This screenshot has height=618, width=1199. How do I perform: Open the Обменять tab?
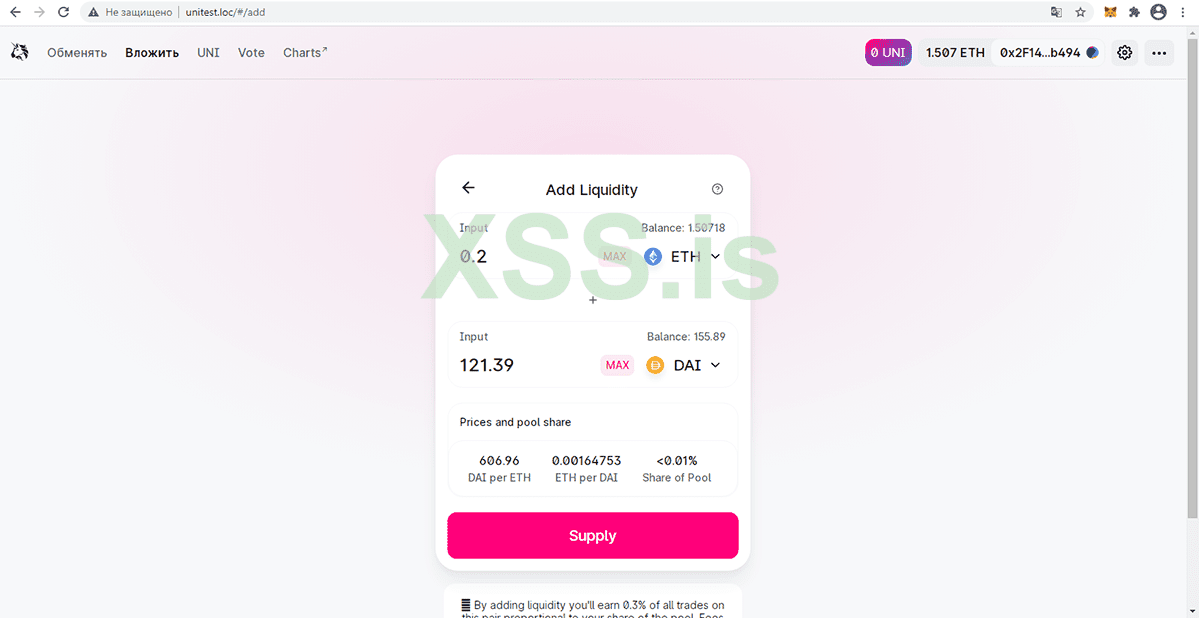(x=77, y=53)
